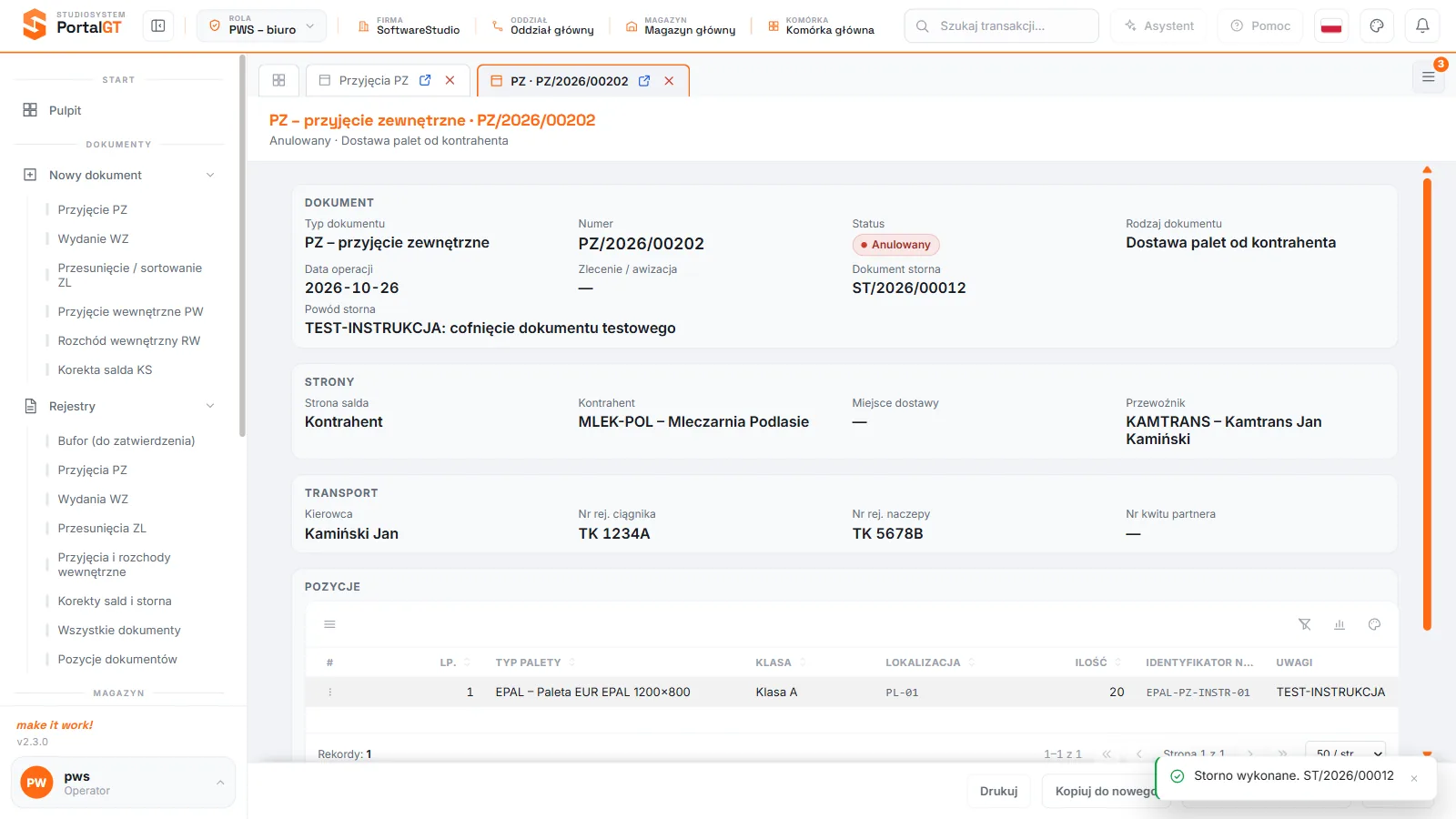This screenshot has width=1456, height=819.
Task: Open Korekta salda KS document
Action: pyautogui.click(x=105, y=369)
